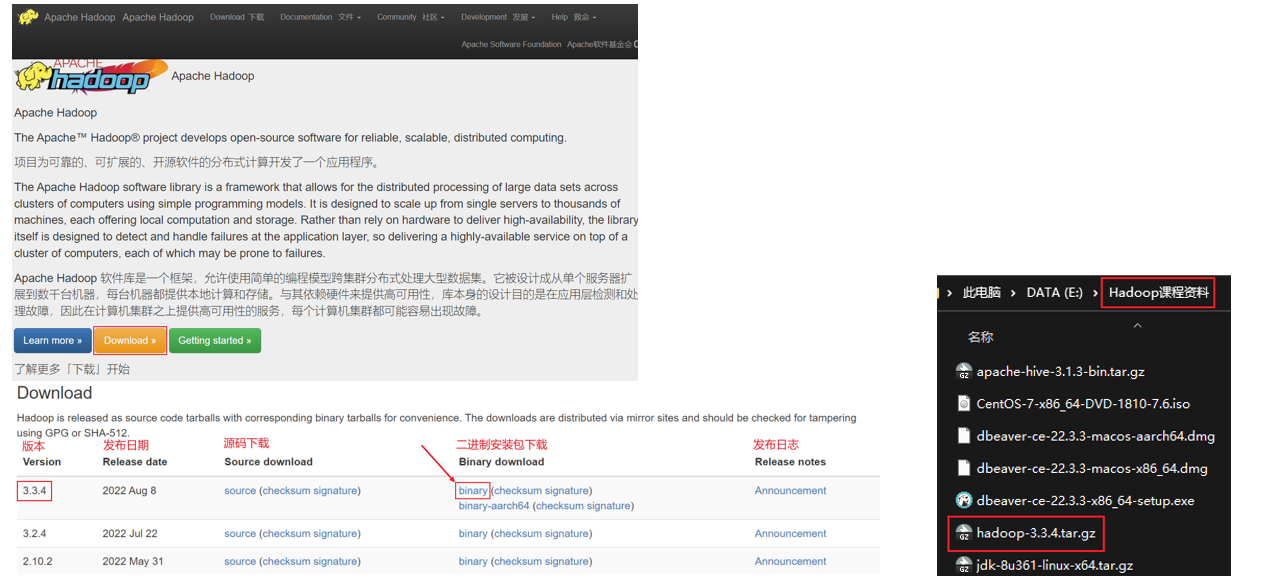The height and width of the screenshot is (576, 1285).
Task: Open the Apache软件基金会 navbar link
Action: 599,44
